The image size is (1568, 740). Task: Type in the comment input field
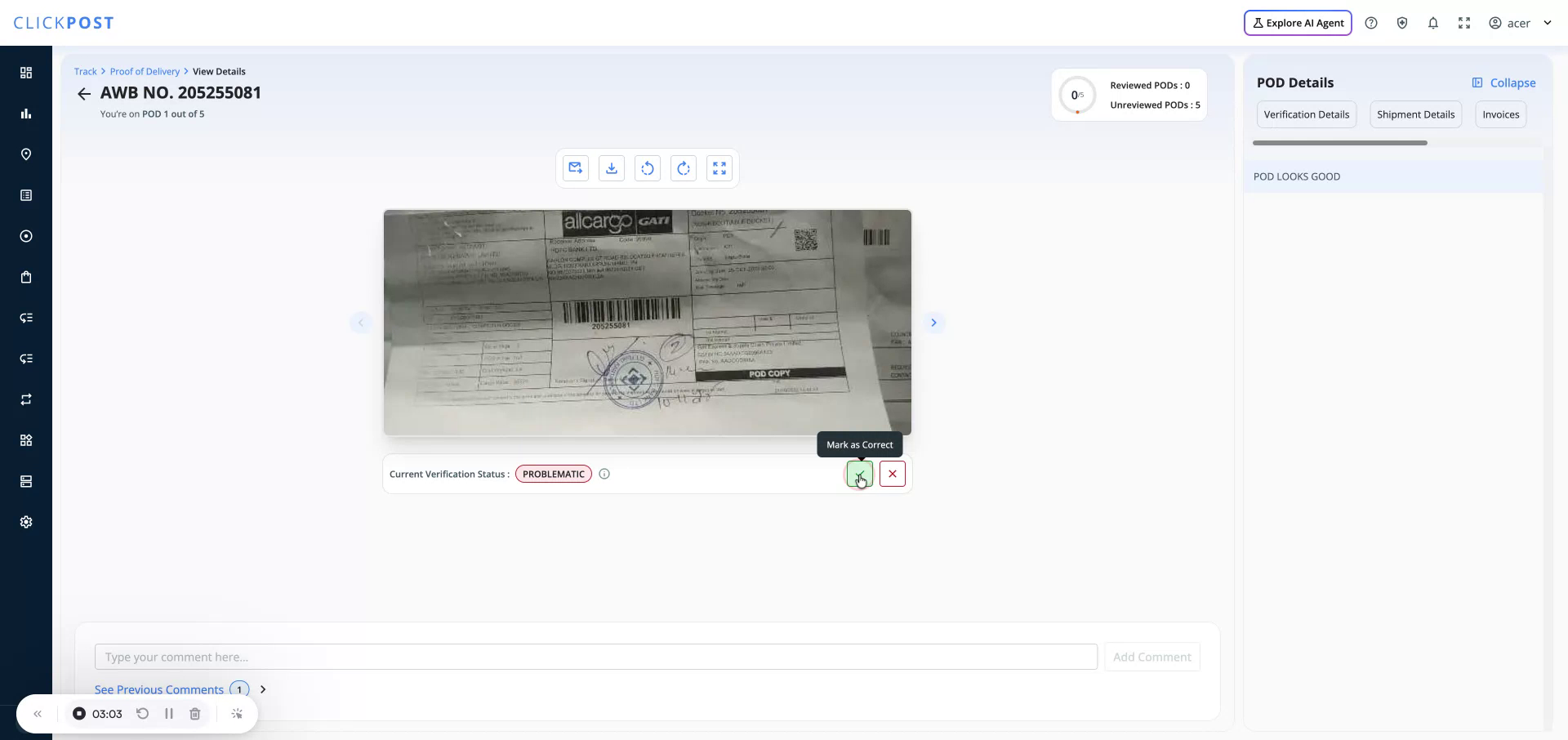[595, 656]
